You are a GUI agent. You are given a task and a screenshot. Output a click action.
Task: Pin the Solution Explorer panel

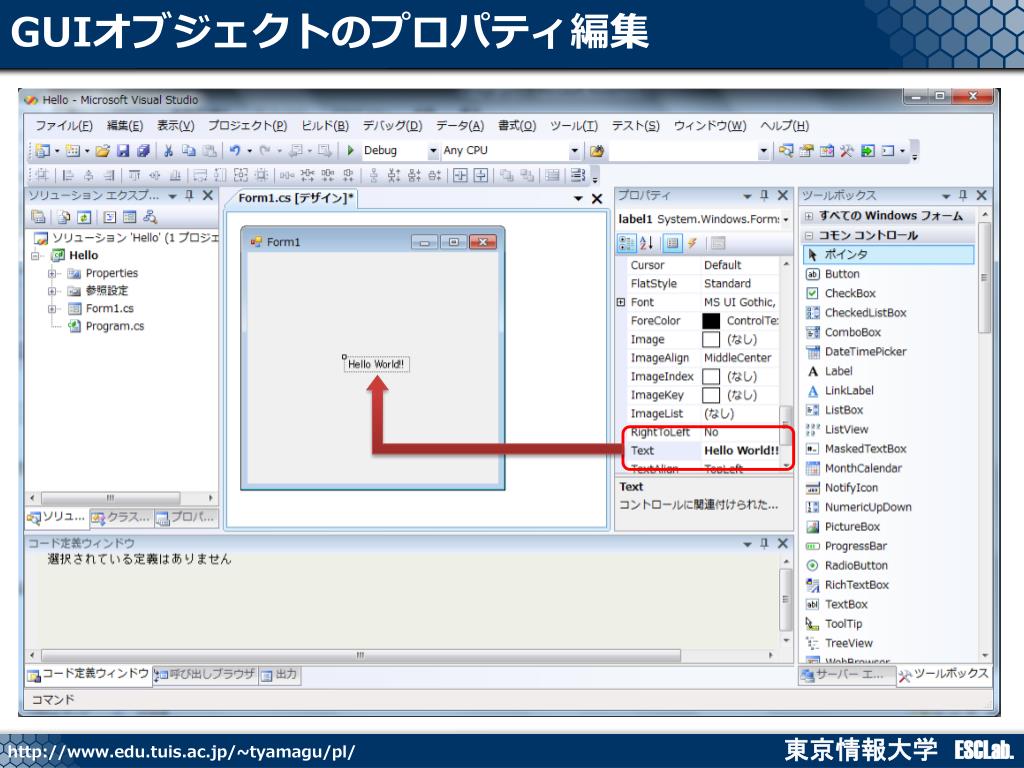[x=189, y=195]
